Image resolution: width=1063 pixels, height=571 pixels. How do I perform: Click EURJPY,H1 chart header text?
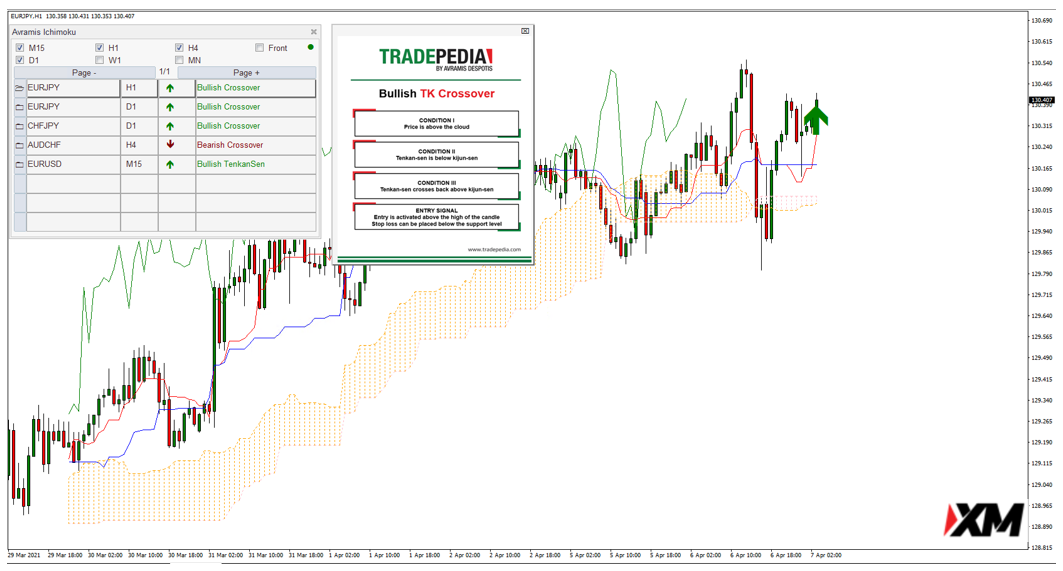(28, 16)
